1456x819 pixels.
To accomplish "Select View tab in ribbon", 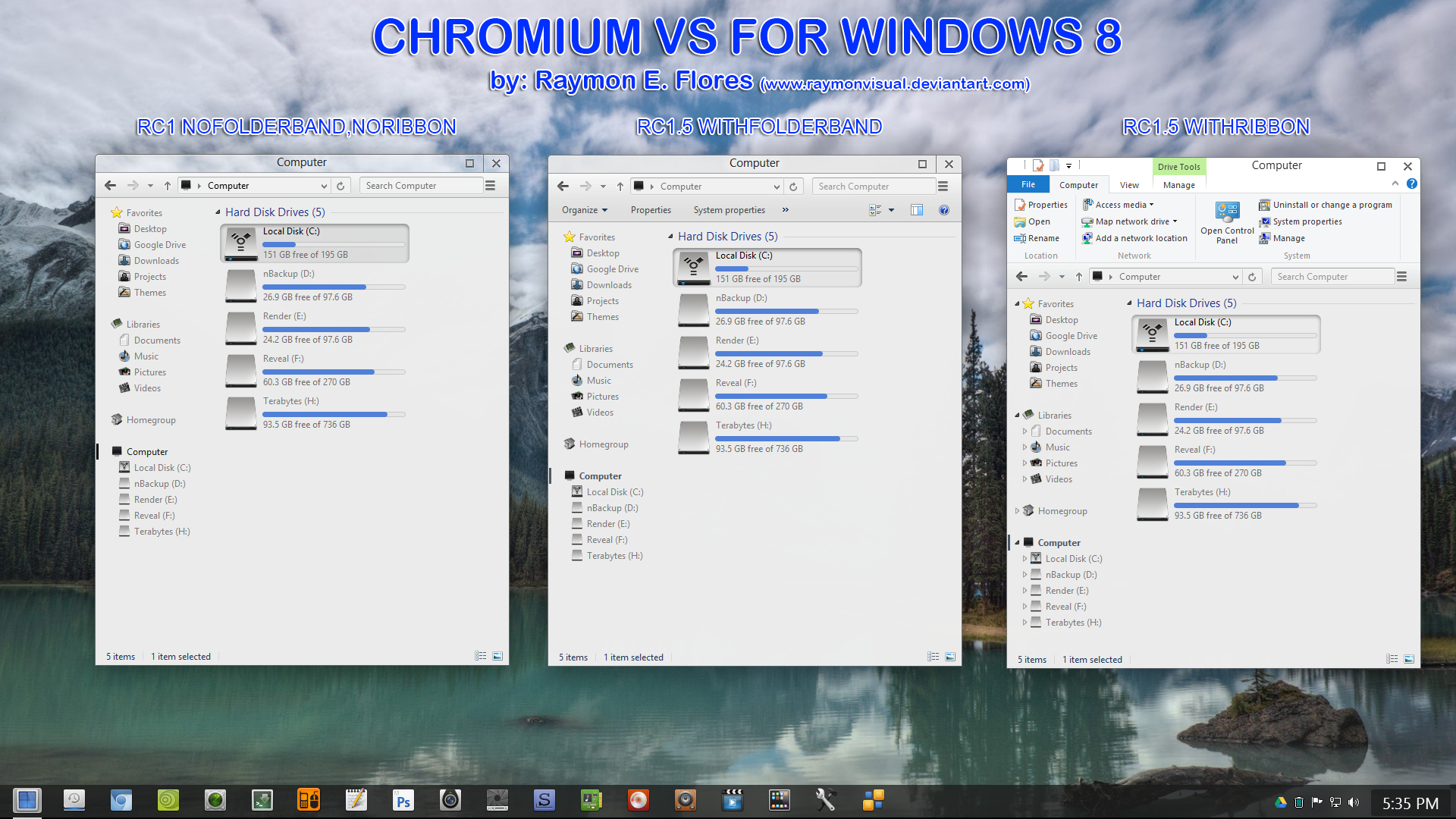I will (1129, 185).
